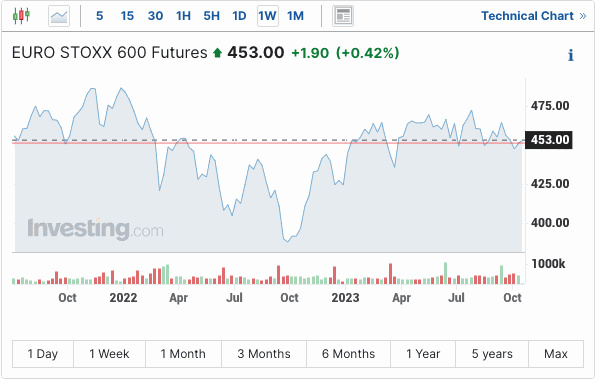The image size is (595, 379).
Task: Choose the 1H interval
Action: pyautogui.click(x=183, y=16)
